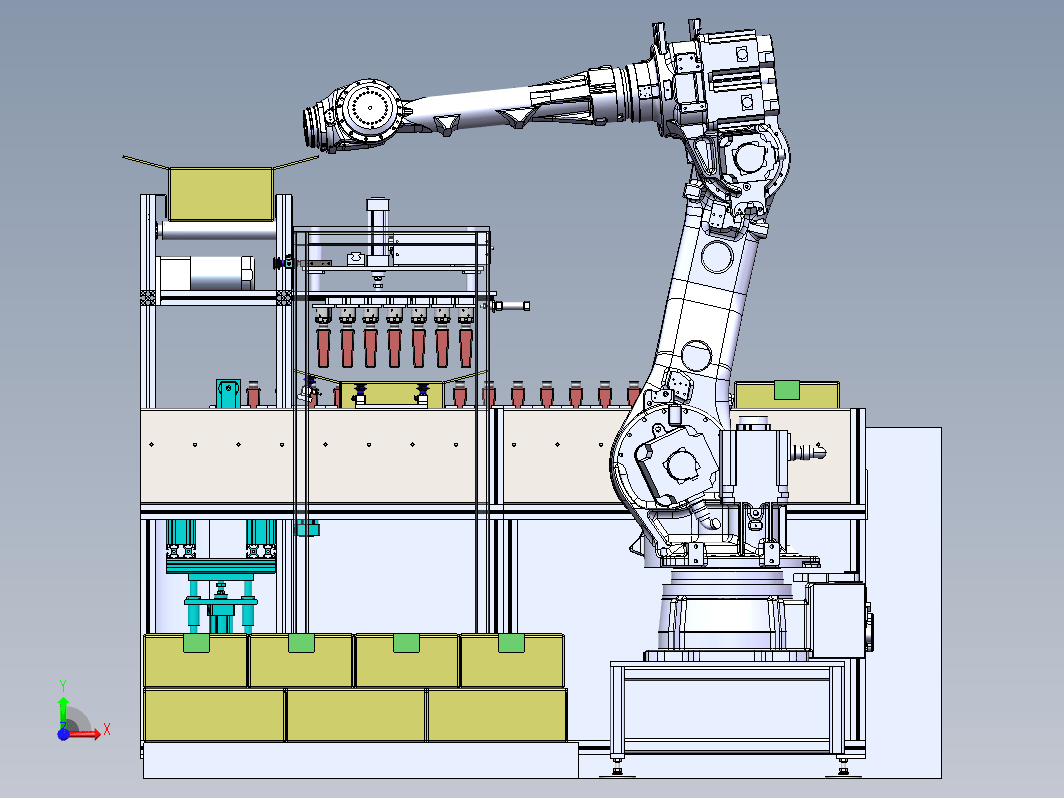Select the rightmost carton in the bottom stacked row

(x=497, y=715)
